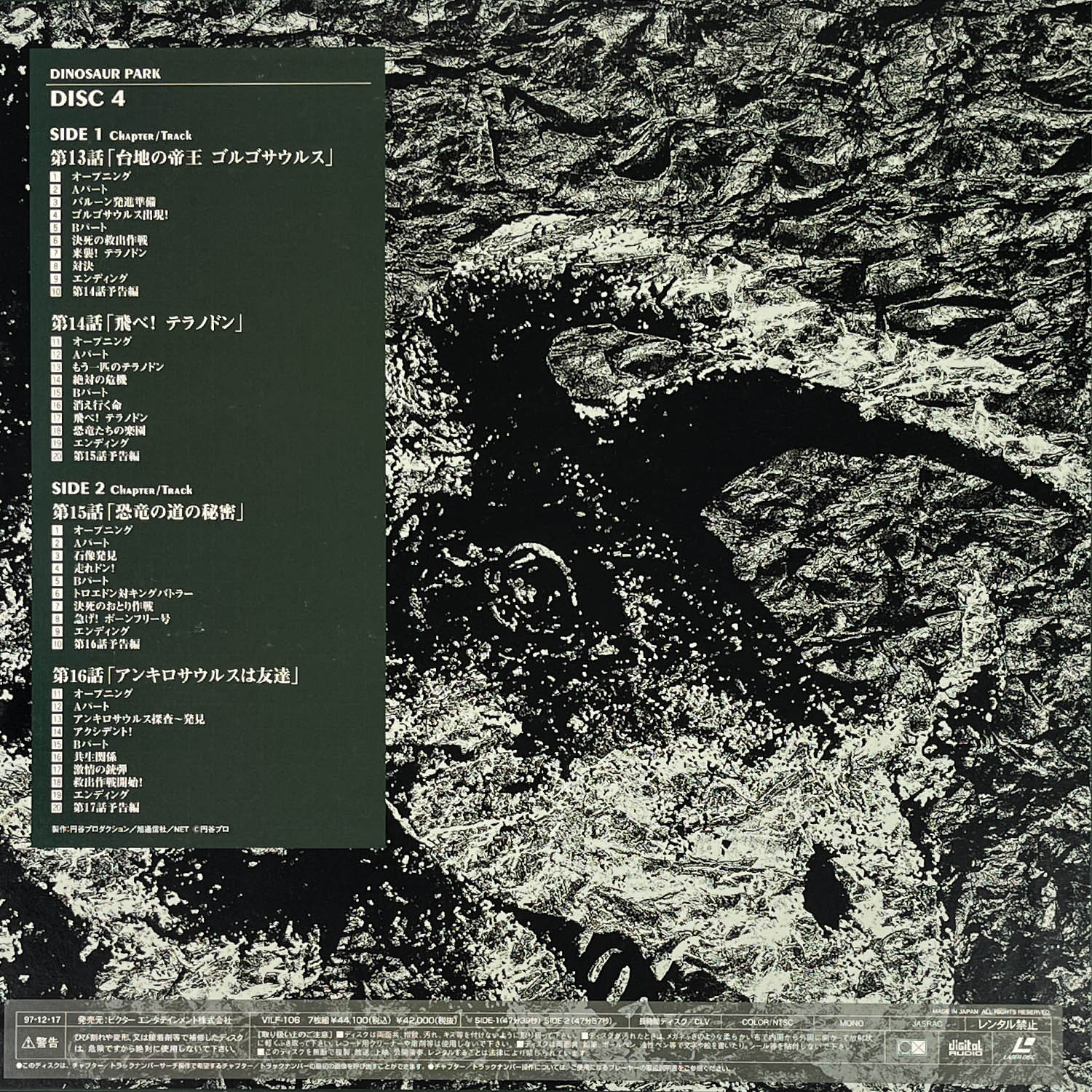
Task: Click track '第15話予告編'
Action: 106,456
